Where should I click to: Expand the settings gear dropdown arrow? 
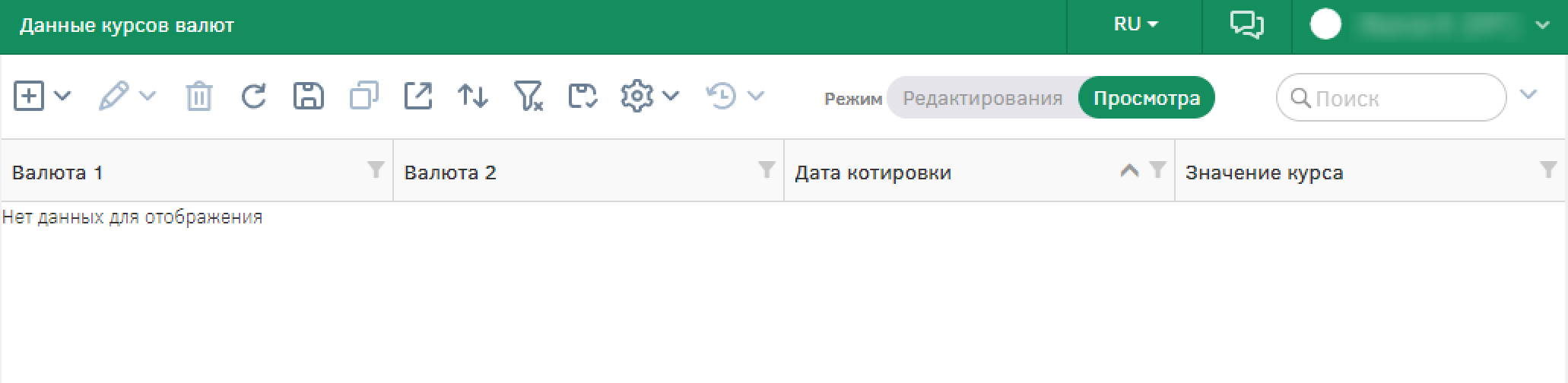[x=671, y=96]
